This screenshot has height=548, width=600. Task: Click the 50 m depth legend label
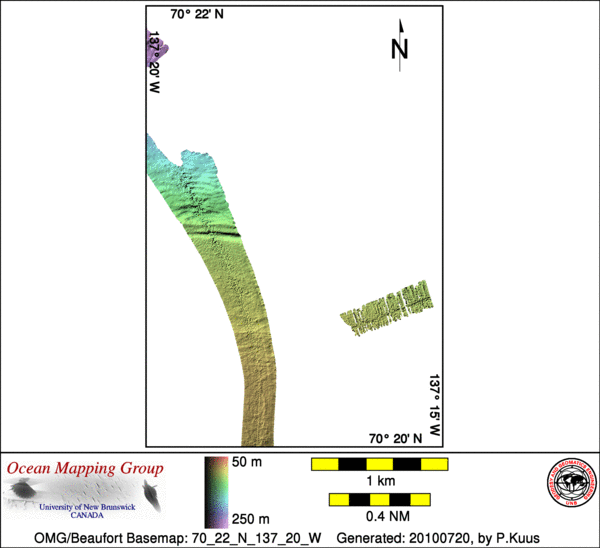point(246,466)
